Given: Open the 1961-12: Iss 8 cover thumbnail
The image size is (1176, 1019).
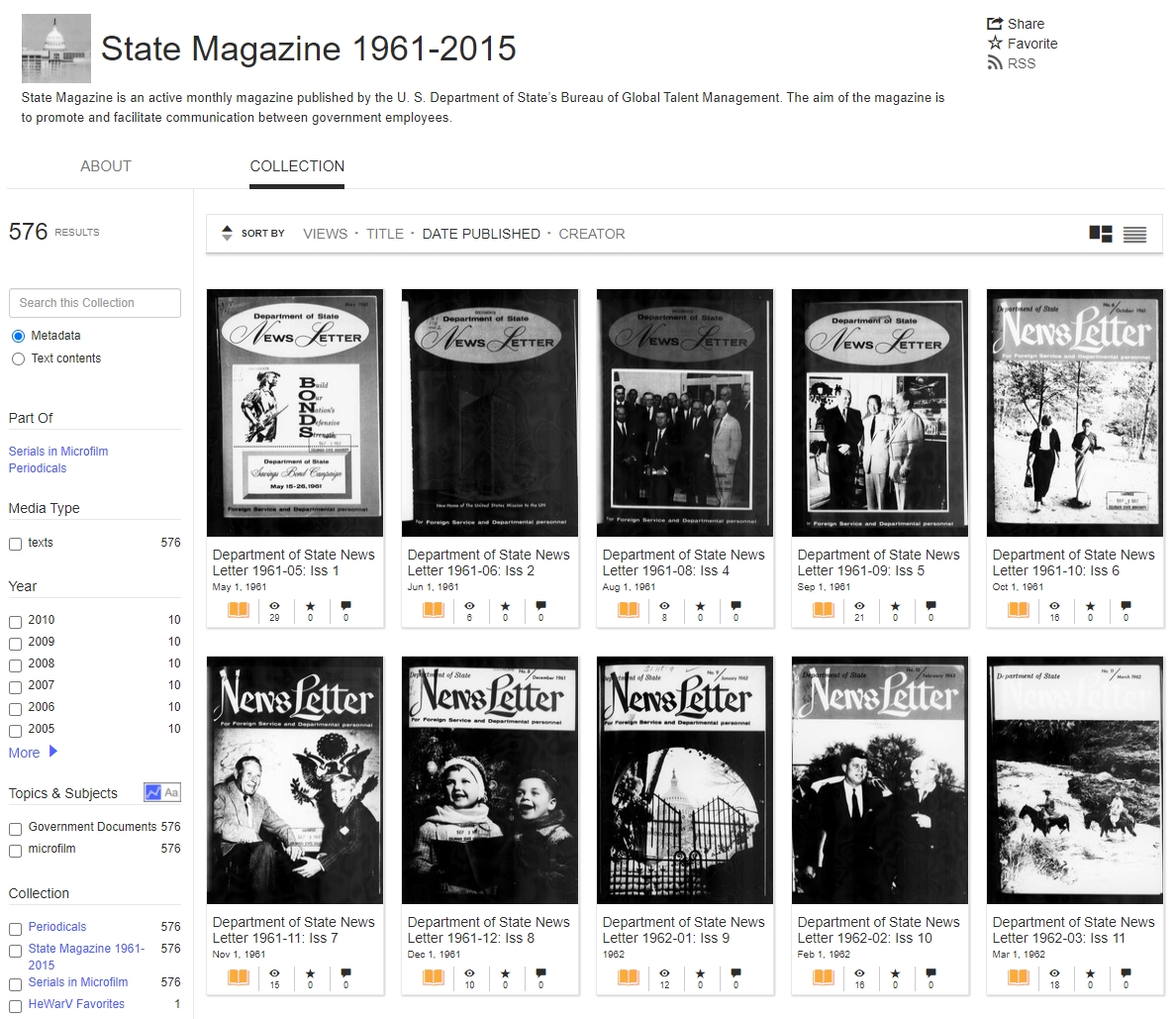Looking at the screenshot, I should coord(490,780).
